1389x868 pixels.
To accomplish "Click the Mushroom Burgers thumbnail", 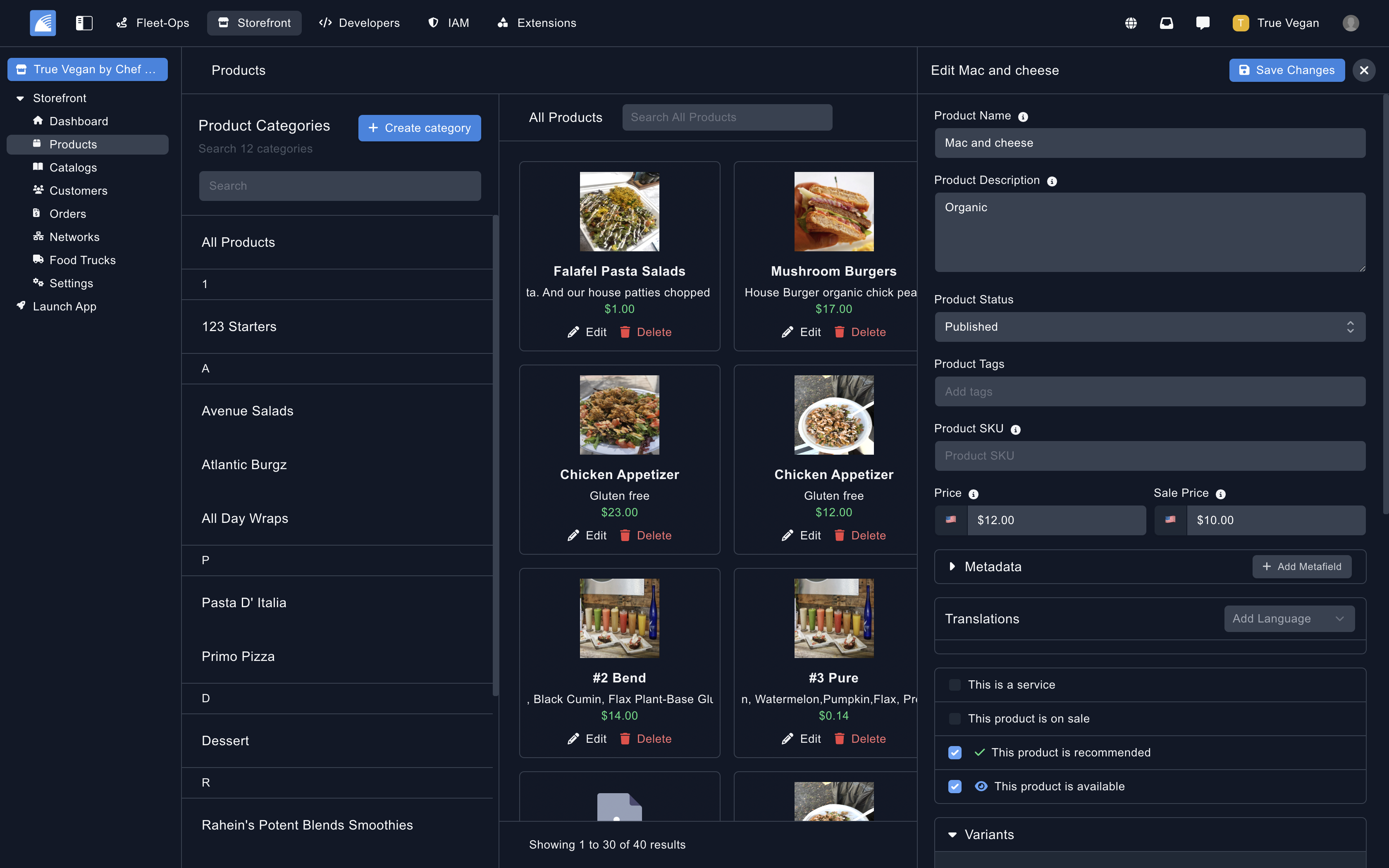I will (x=834, y=211).
